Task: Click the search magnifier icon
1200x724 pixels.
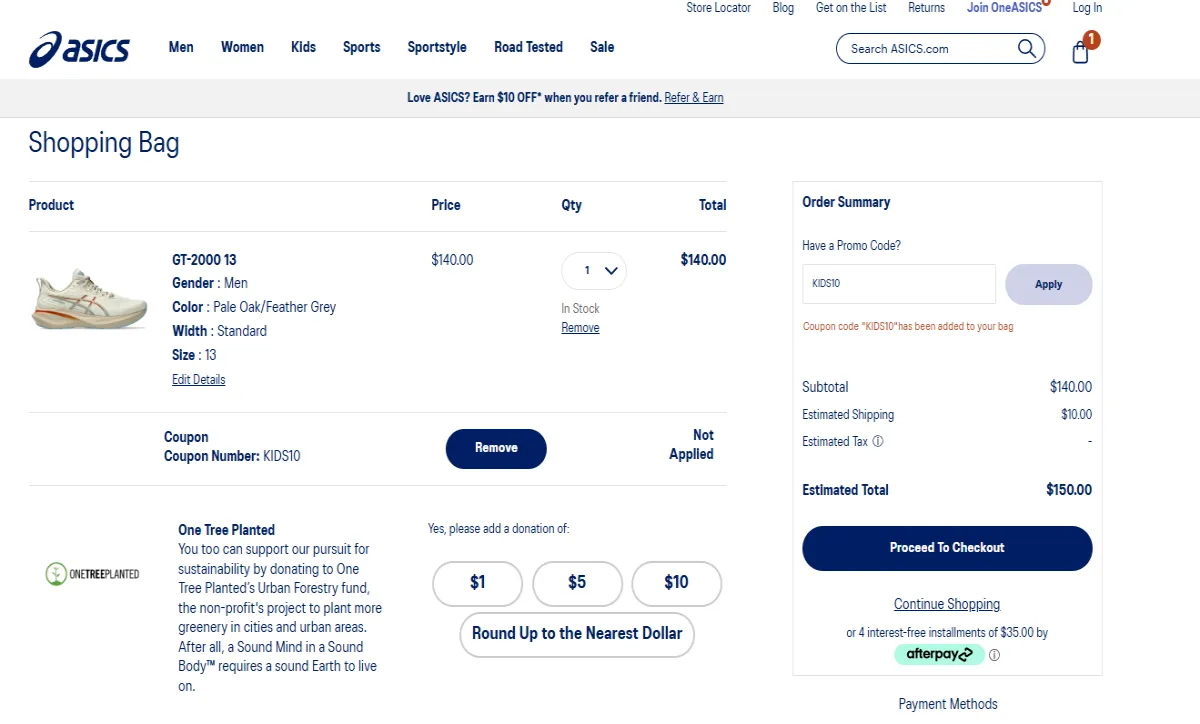Action: click(1026, 48)
